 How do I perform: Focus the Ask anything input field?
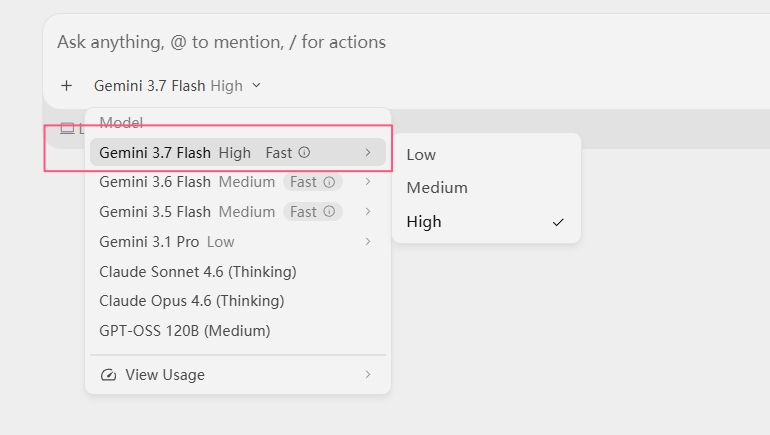pos(408,42)
